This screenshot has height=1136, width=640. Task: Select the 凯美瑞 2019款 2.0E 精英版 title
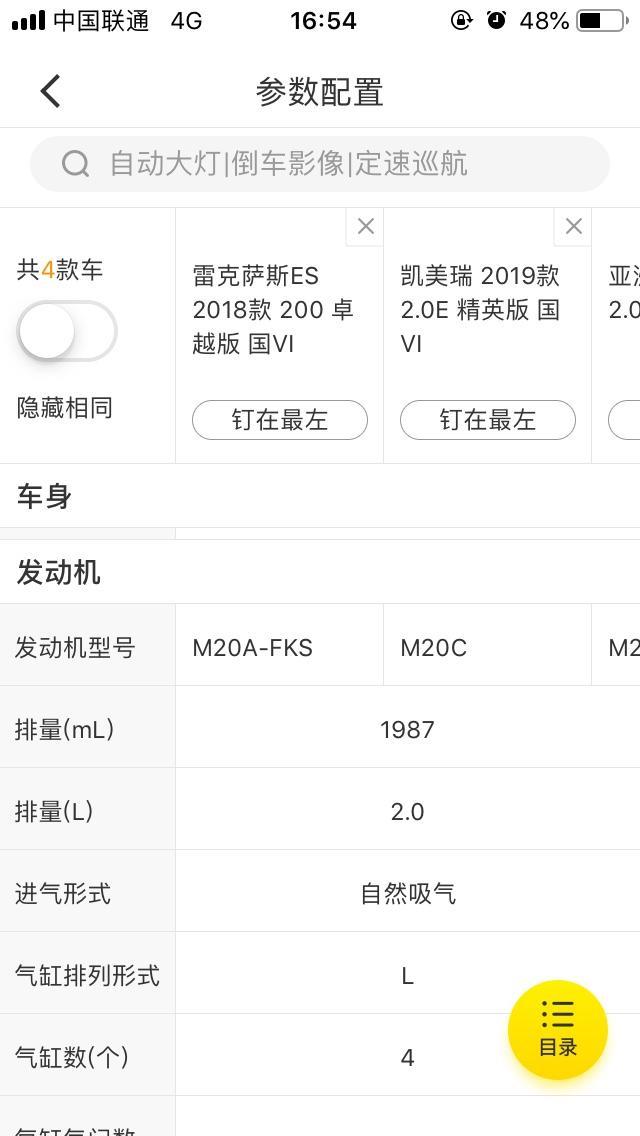click(481, 309)
